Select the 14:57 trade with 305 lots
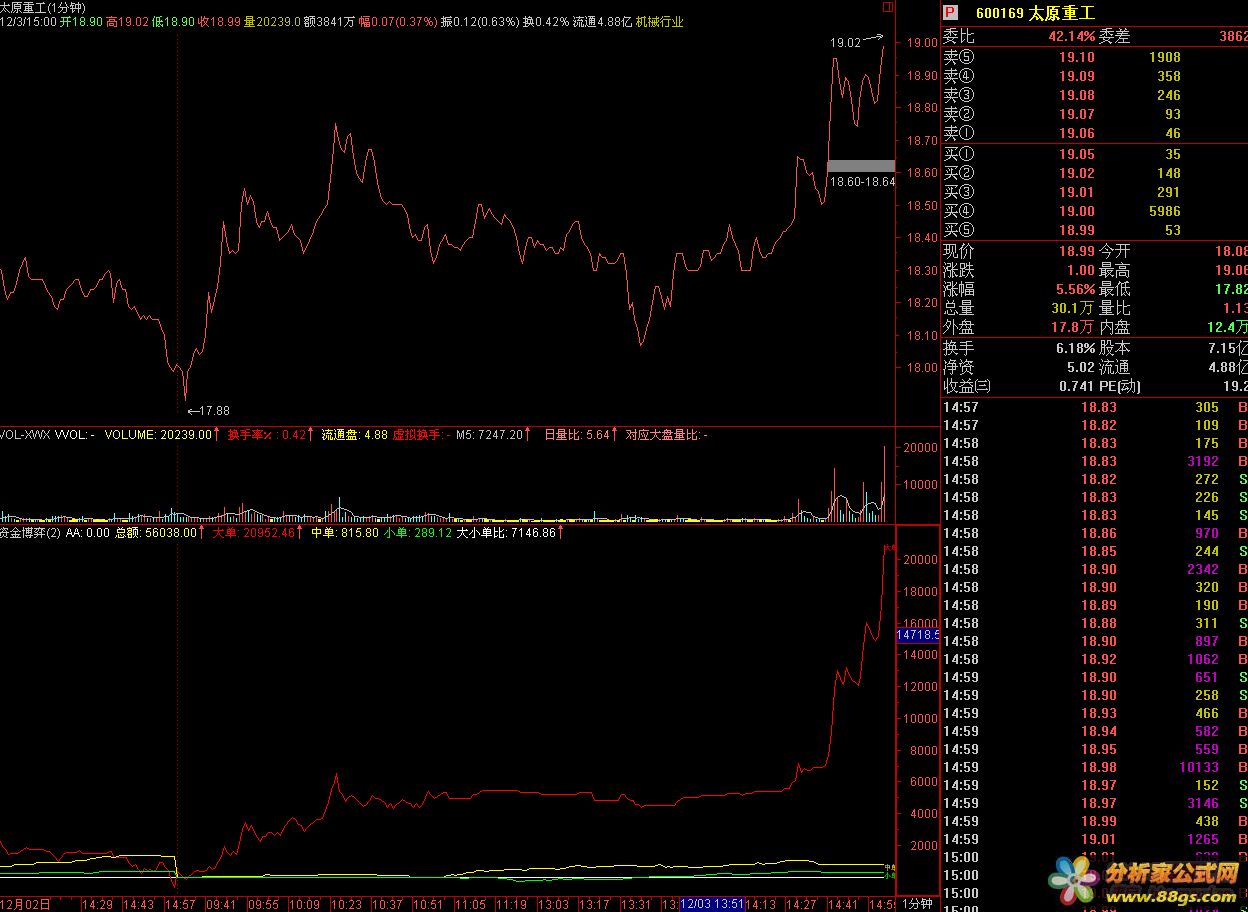 pyautogui.click(x=1094, y=407)
